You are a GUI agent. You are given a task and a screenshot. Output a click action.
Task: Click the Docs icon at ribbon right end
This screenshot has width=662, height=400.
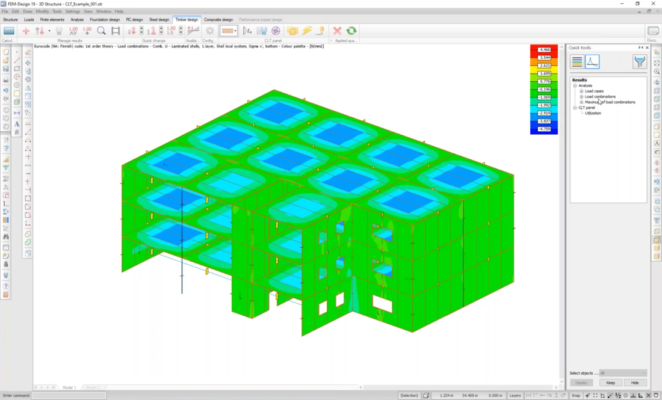pyautogui.click(x=653, y=31)
